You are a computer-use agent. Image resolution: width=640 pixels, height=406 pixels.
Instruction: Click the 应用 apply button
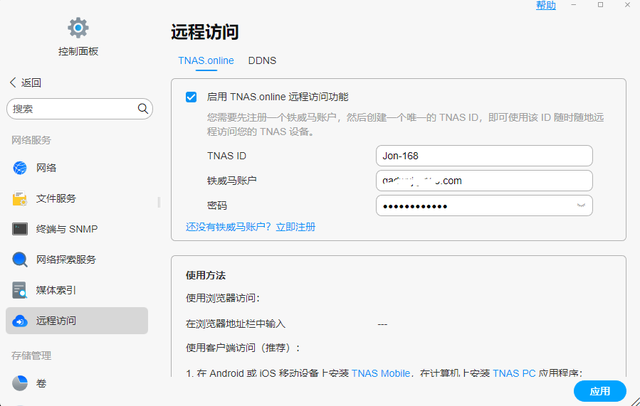tap(600, 391)
